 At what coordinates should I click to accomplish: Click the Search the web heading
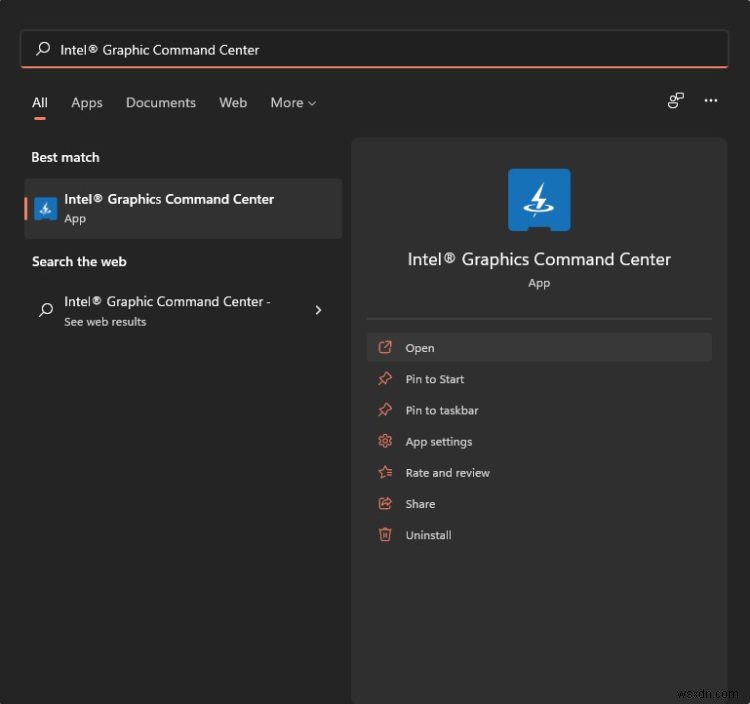tap(79, 262)
